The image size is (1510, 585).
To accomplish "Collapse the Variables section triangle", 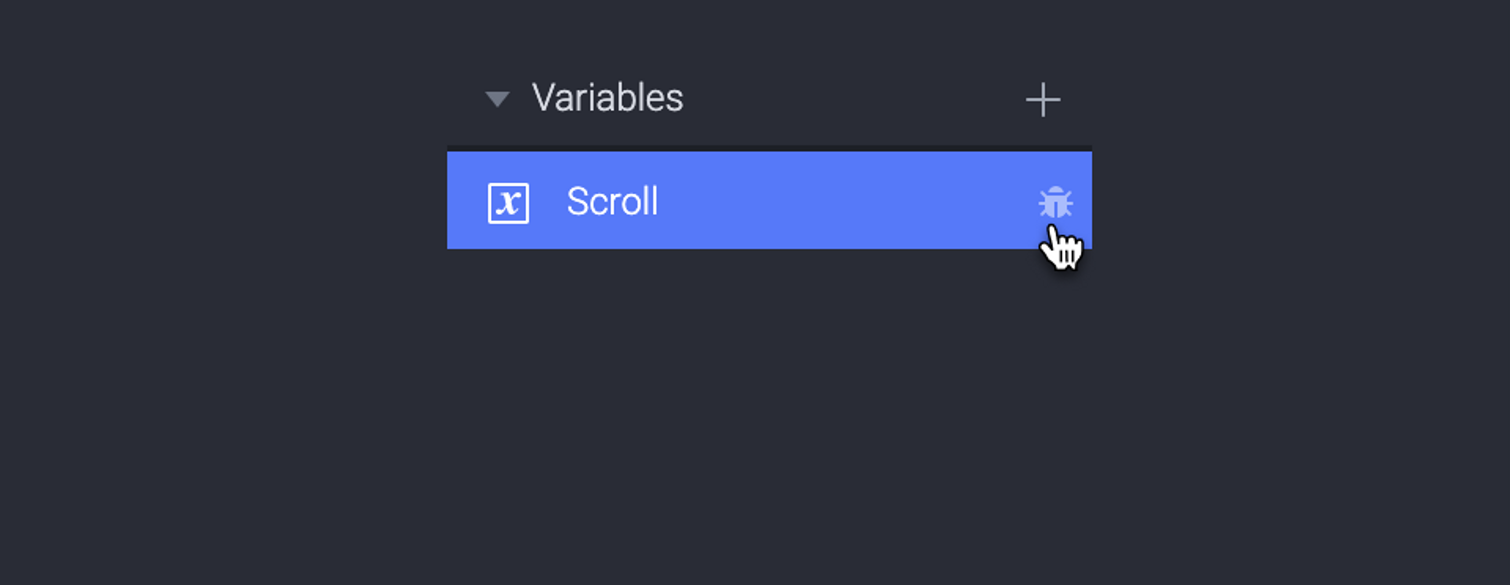I will (497, 99).
